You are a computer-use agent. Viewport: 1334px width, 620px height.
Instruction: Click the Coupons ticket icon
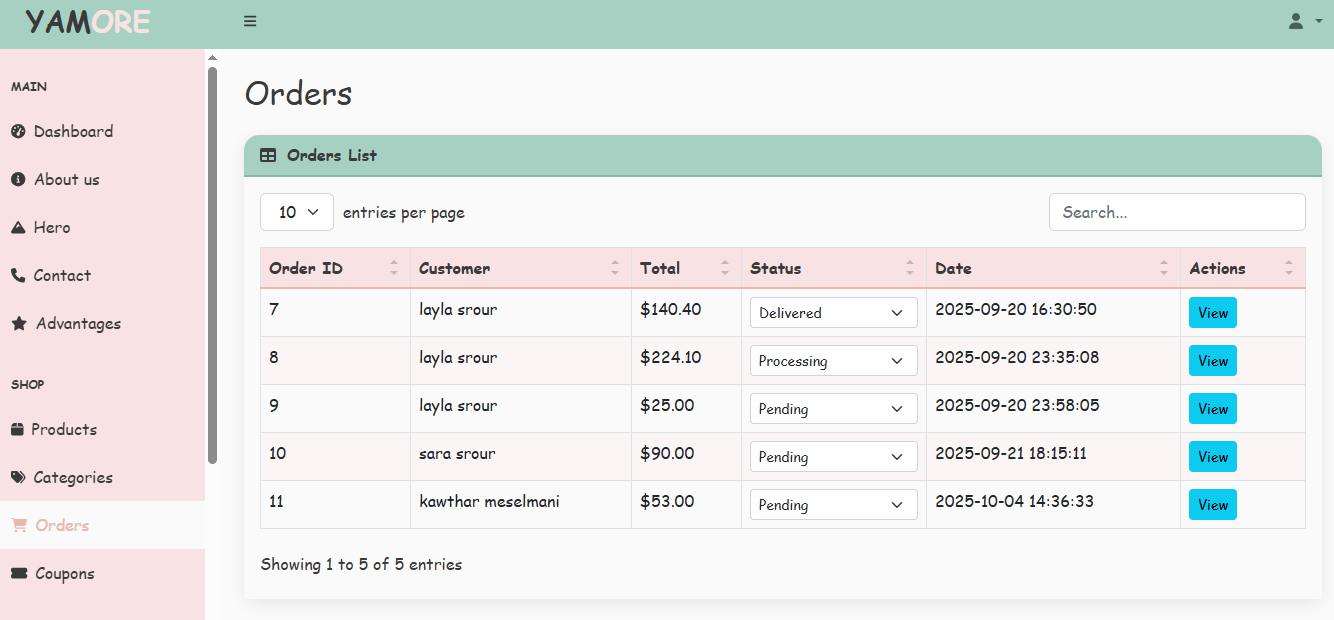18,573
